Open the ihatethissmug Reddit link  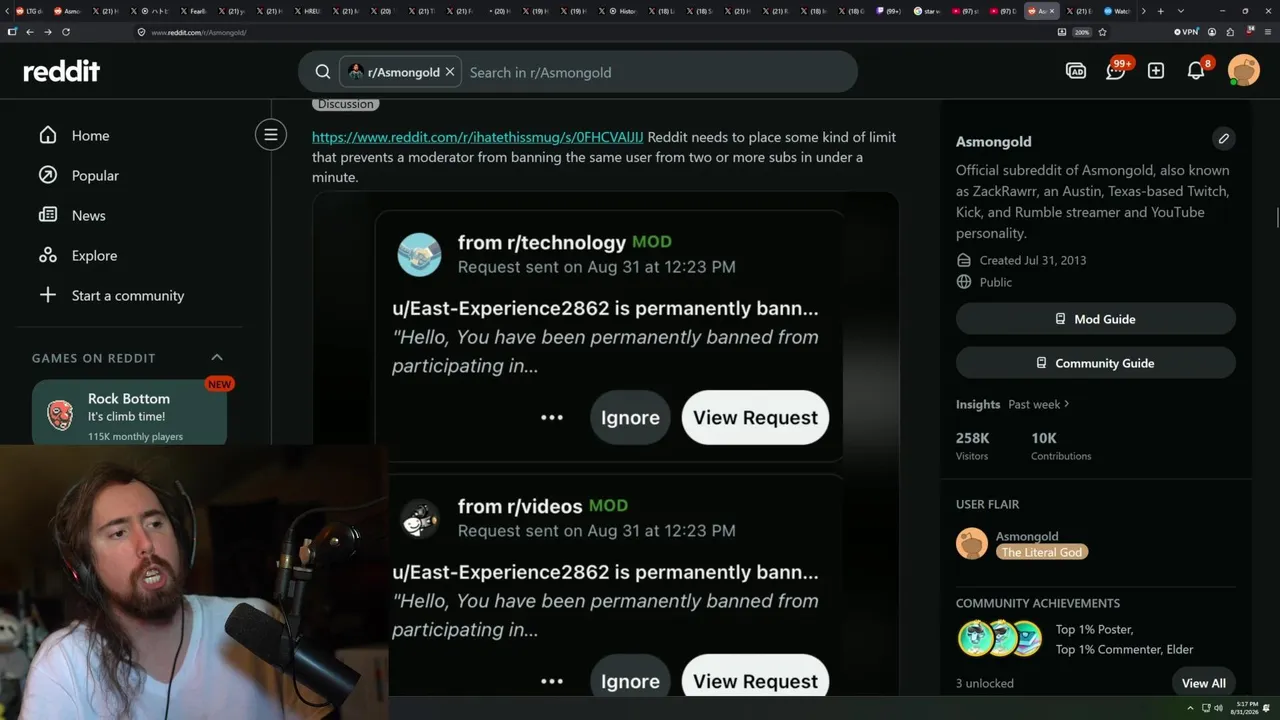[478, 137]
